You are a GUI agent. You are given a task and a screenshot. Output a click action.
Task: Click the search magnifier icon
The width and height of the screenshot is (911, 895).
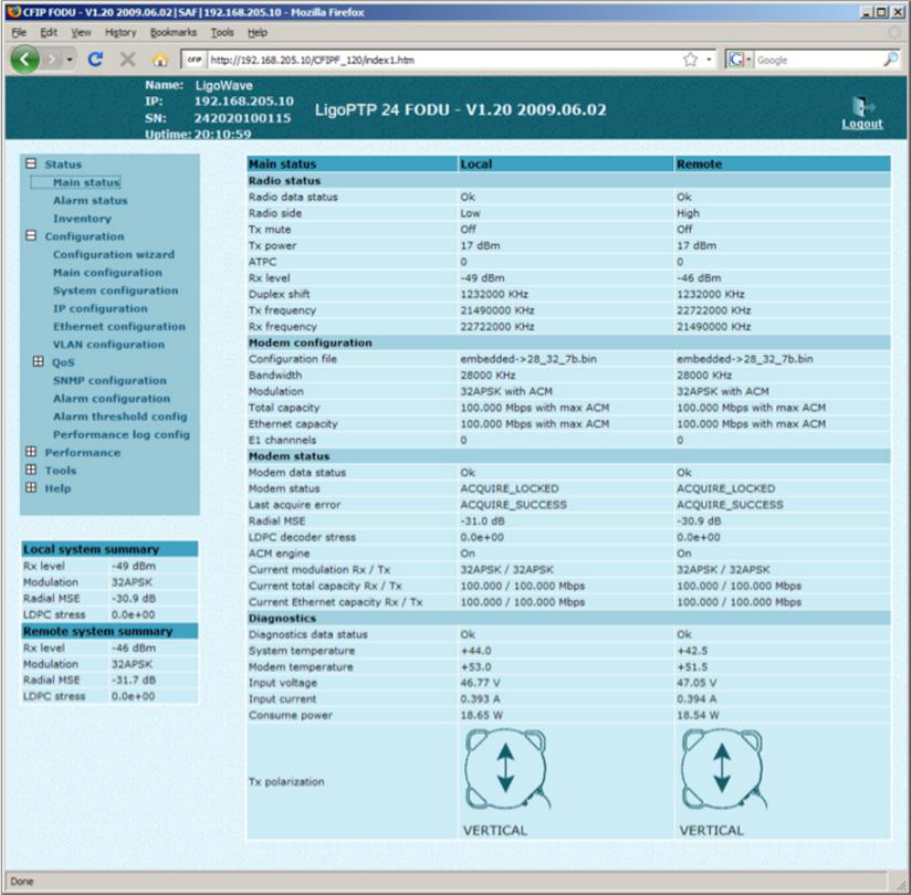[x=891, y=59]
